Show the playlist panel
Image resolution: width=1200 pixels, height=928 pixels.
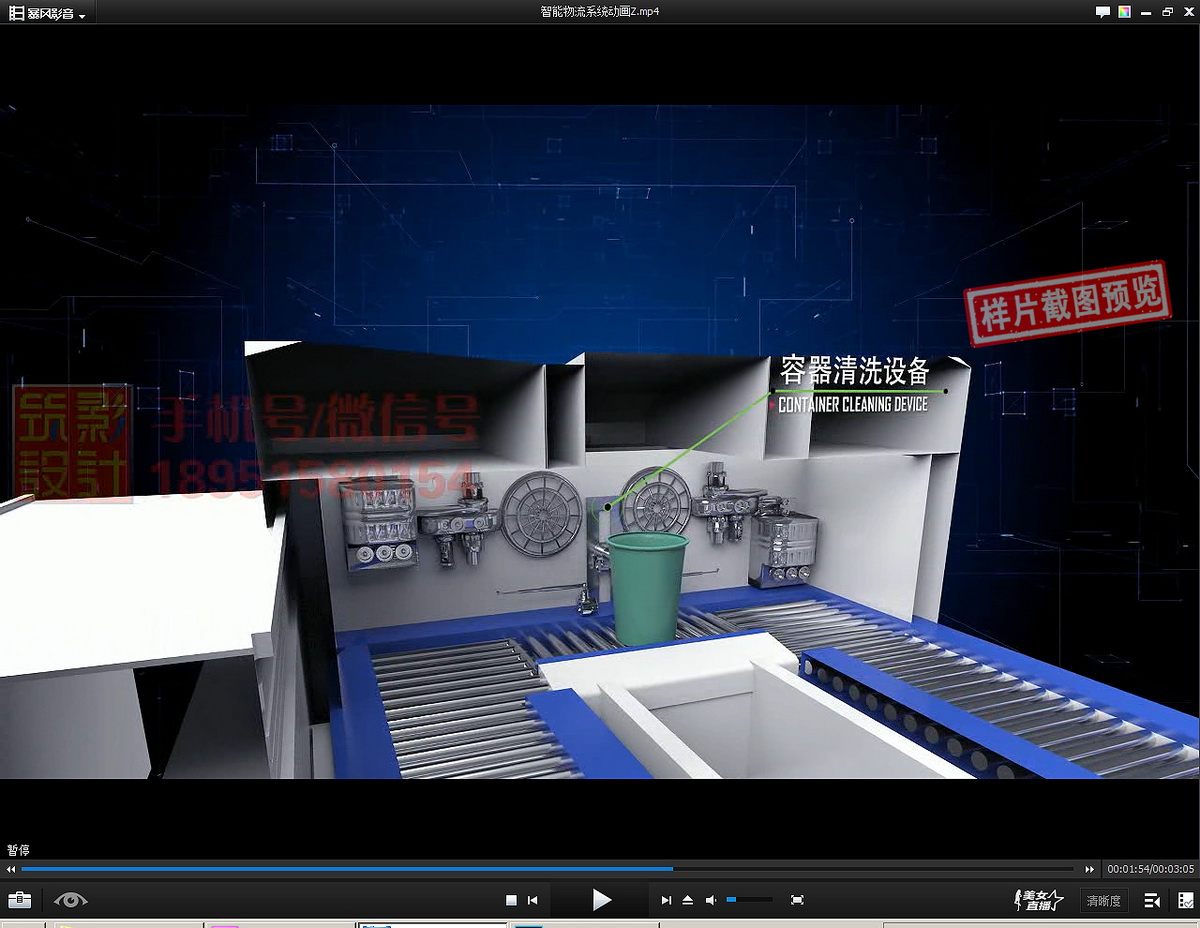[1152, 901]
